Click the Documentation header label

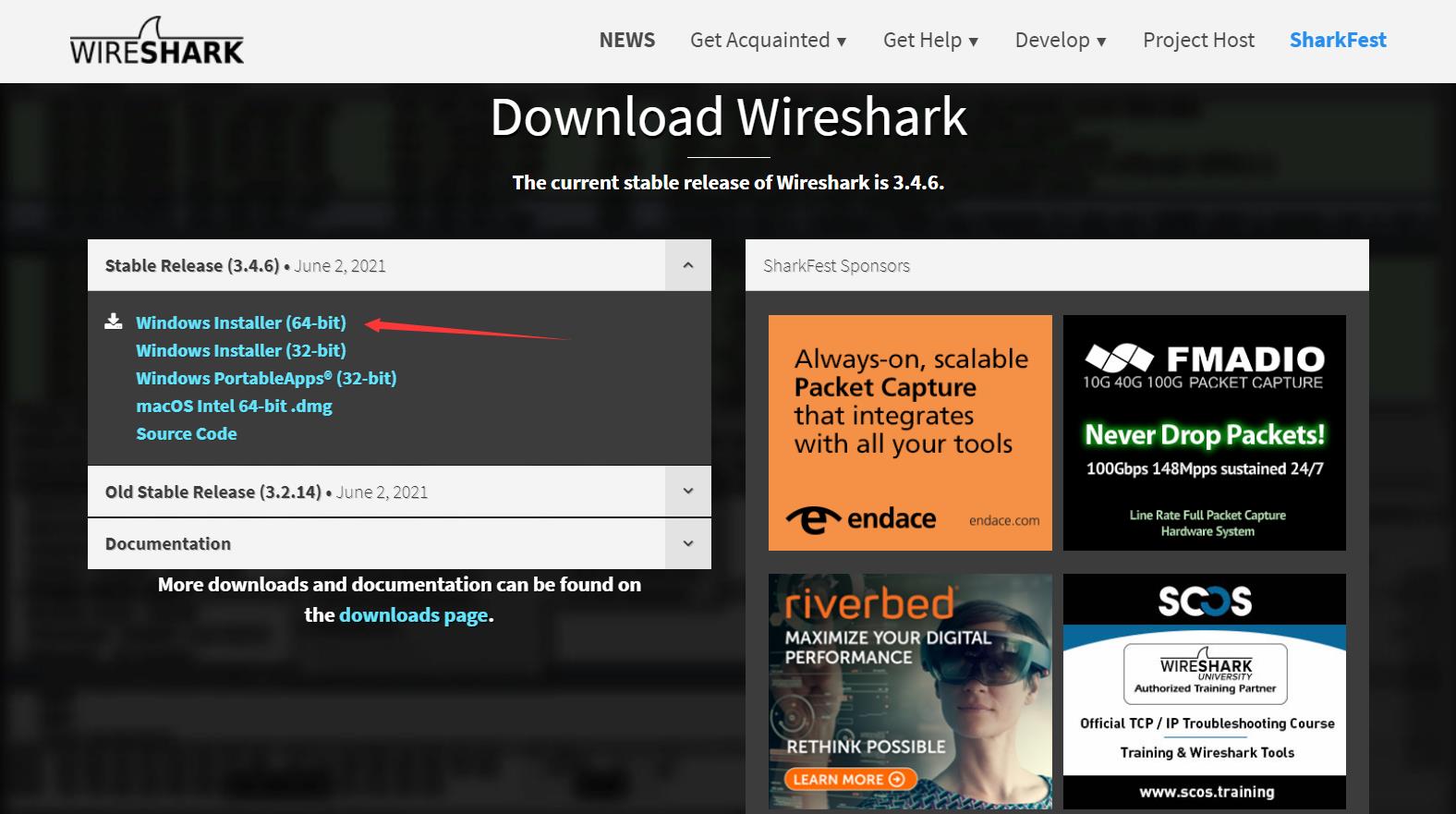(x=168, y=543)
